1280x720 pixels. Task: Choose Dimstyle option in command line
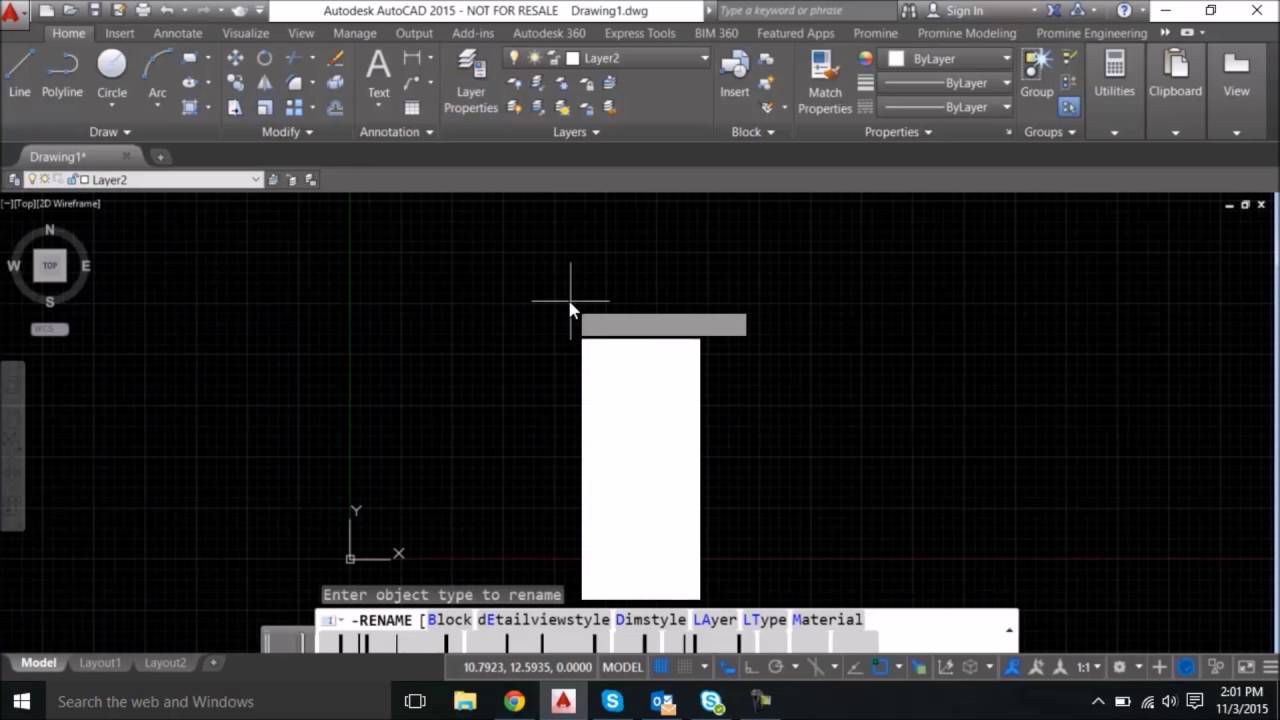pyautogui.click(x=651, y=620)
